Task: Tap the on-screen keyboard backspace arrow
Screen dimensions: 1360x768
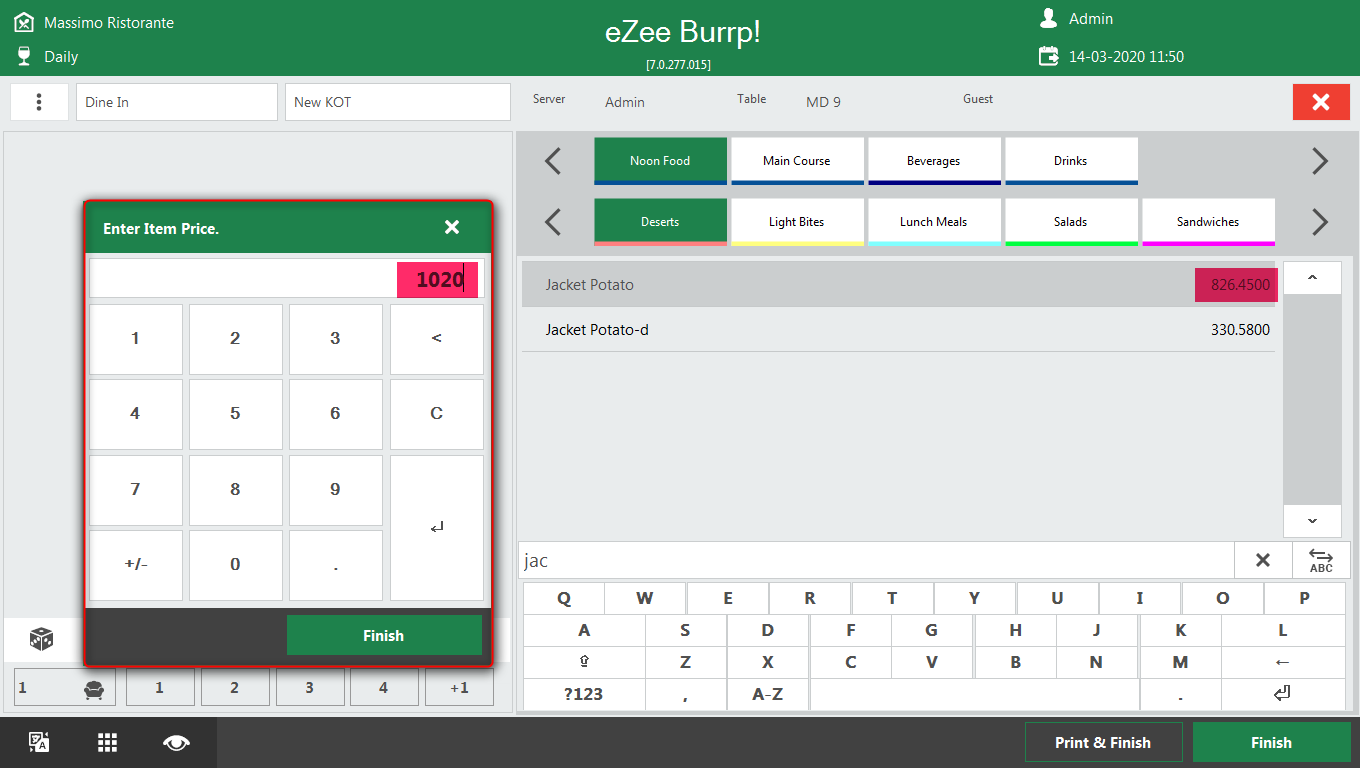Action: [1283, 662]
